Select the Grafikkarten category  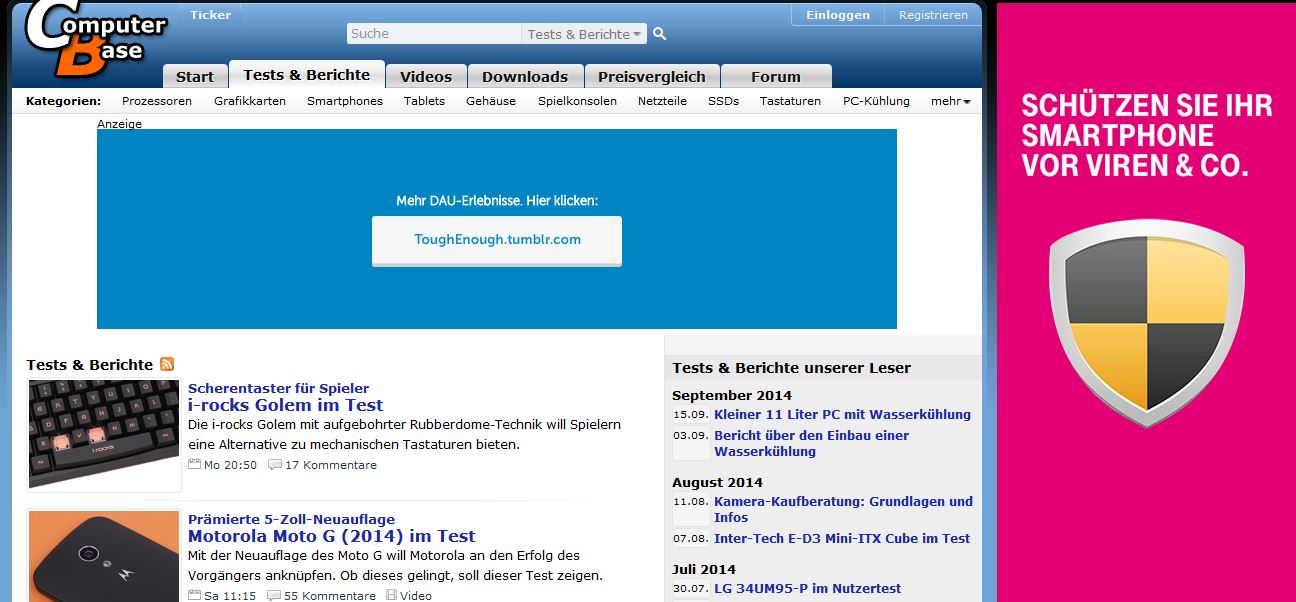[250, 101]
